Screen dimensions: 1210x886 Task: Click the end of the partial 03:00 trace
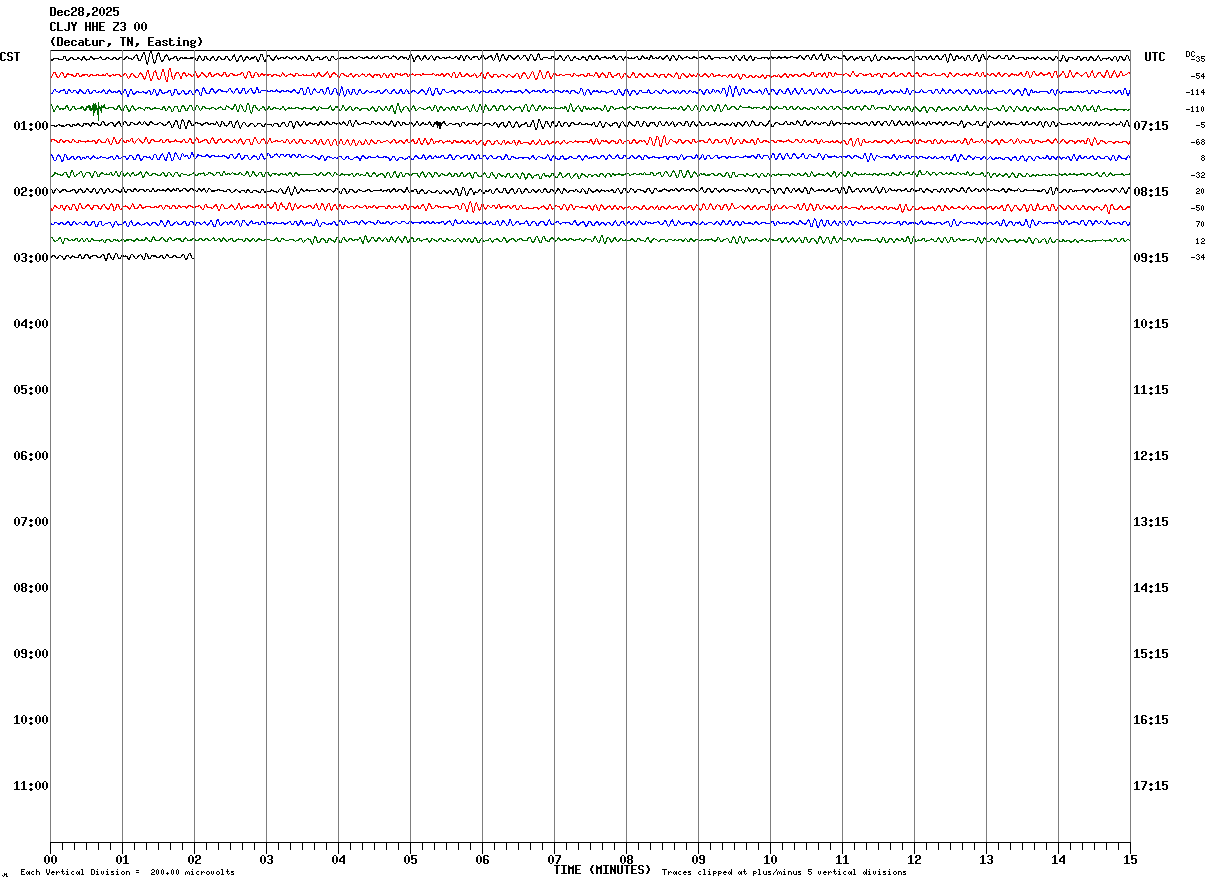[192, 257]
